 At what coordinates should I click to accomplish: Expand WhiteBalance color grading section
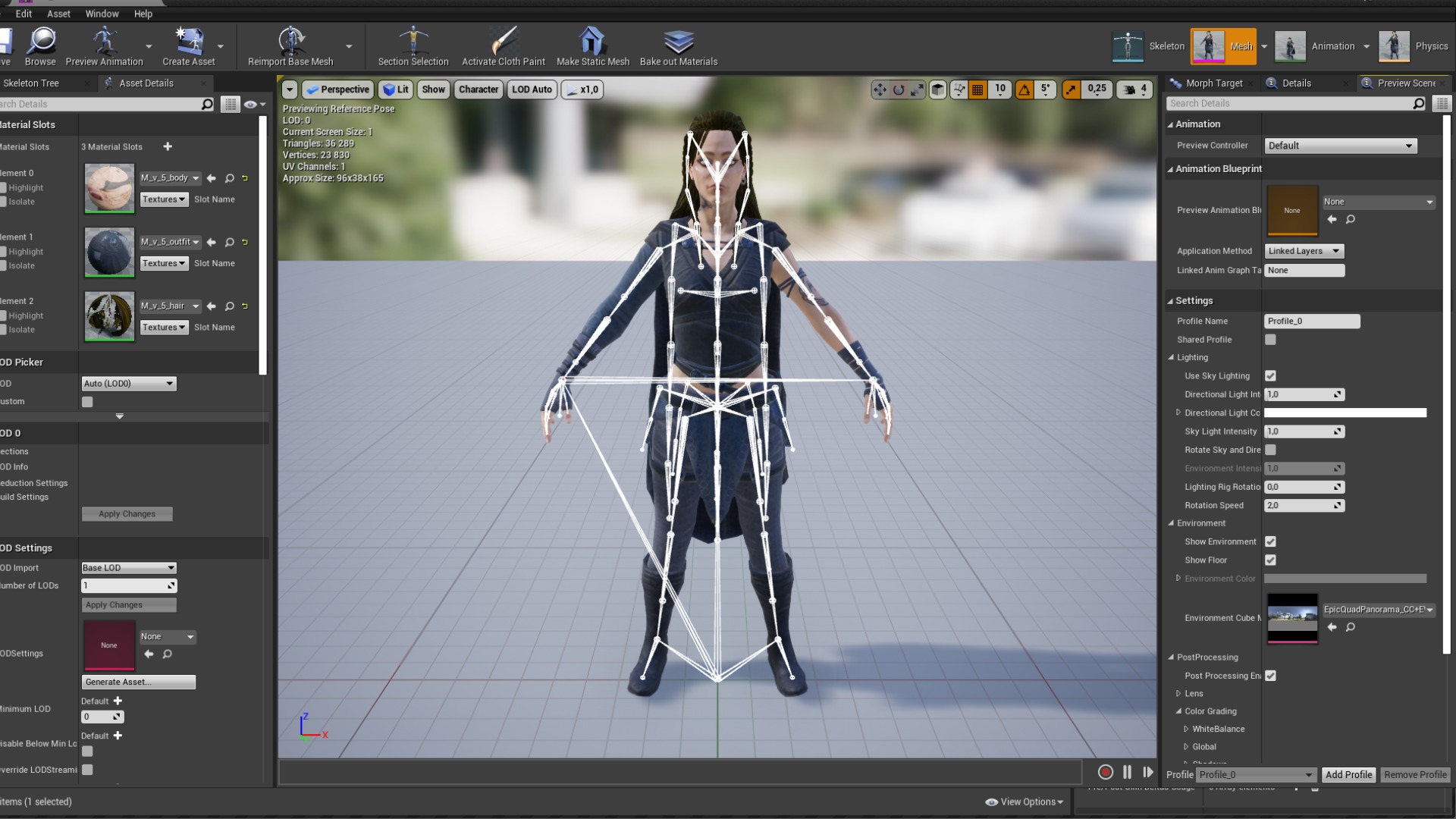pos(1186,730)
